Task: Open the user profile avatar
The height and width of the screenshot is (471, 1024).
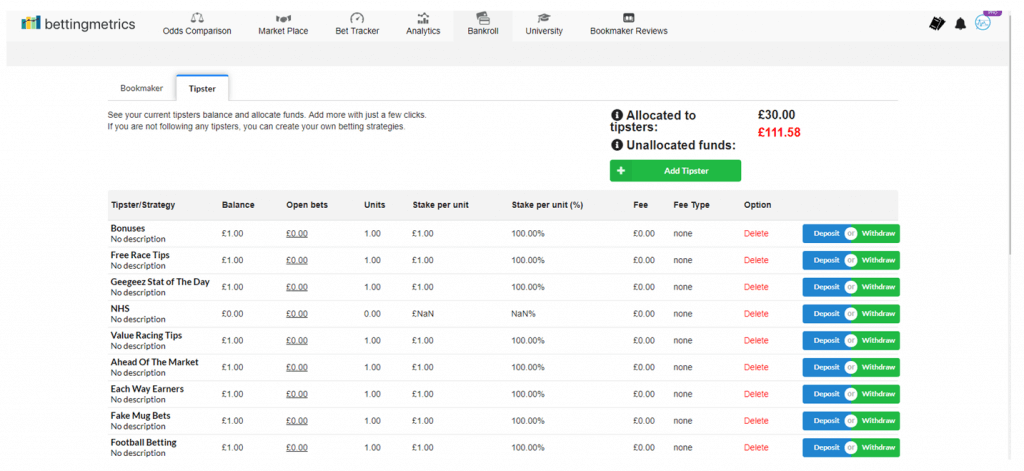Action: 983,23
